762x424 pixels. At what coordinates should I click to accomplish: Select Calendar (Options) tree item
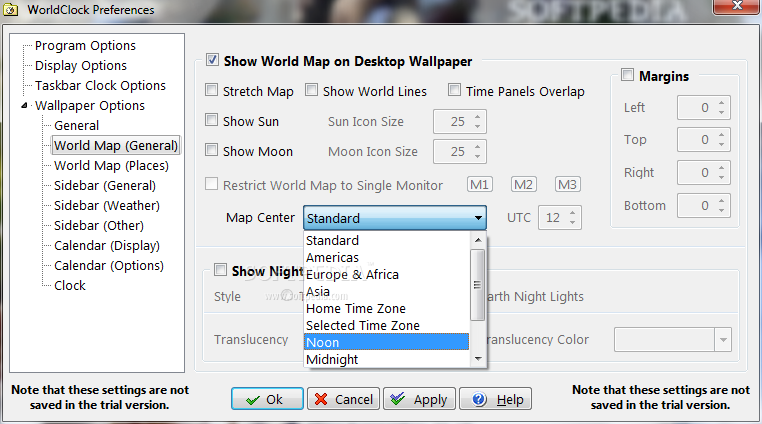click(109, 265)
